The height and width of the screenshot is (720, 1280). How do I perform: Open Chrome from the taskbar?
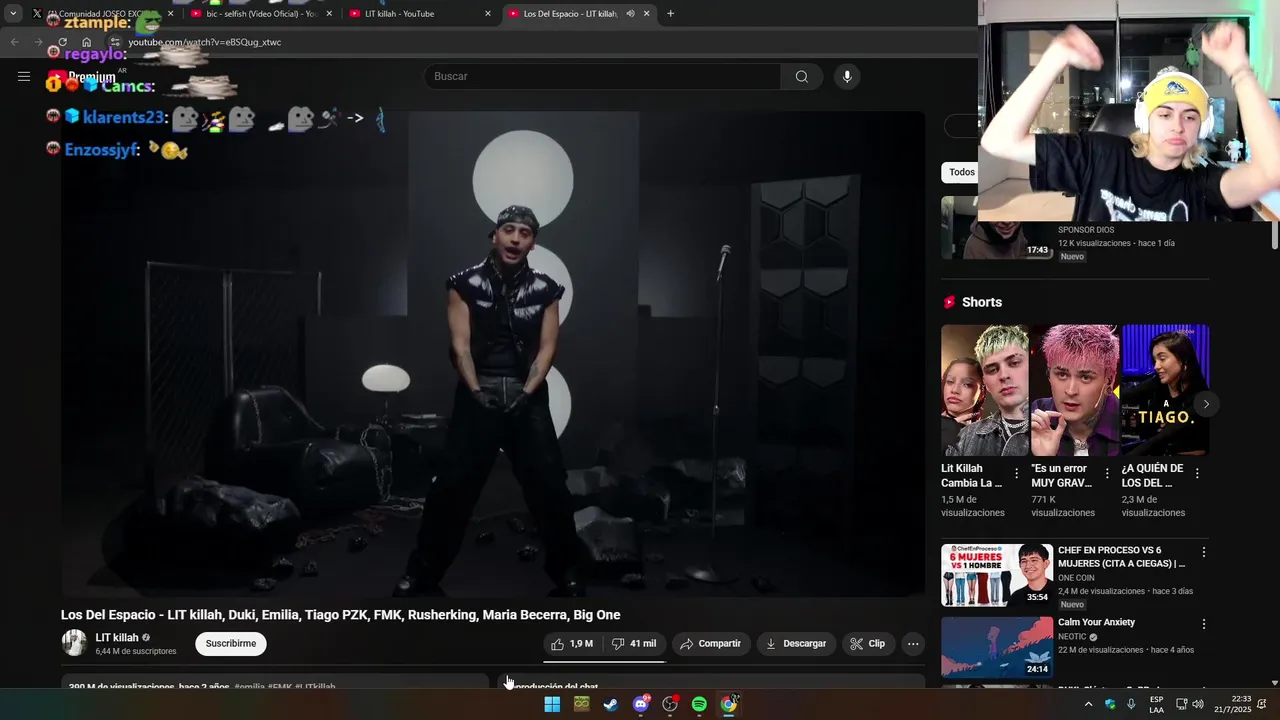729,704
